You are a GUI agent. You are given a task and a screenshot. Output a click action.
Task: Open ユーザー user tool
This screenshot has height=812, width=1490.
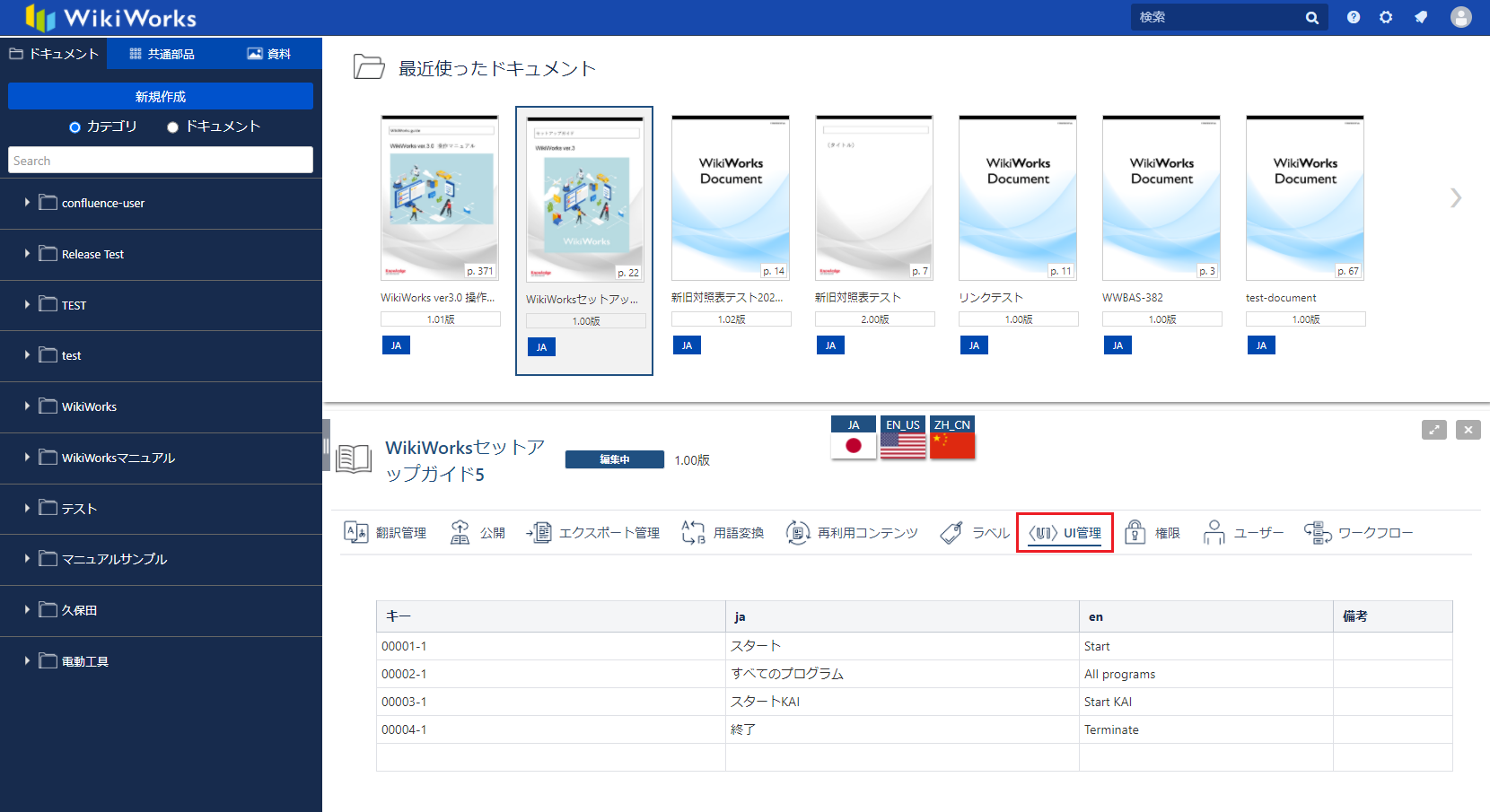pos(1243,533)
